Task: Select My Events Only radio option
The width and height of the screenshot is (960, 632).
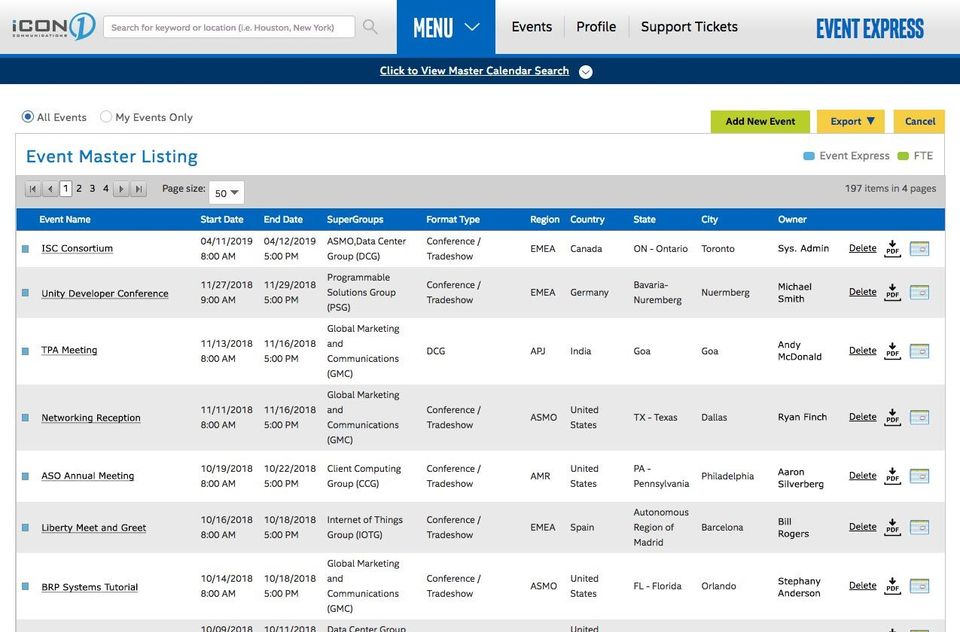Action: (106, 116)
